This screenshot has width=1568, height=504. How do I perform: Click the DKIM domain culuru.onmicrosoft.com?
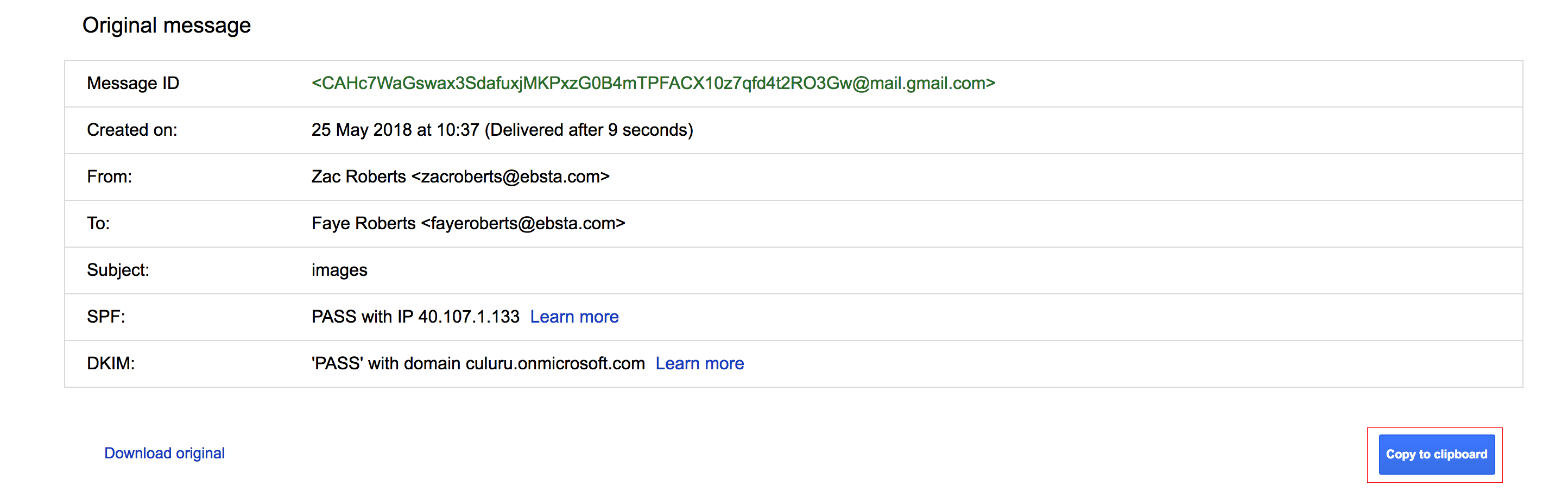coord(554,363)
